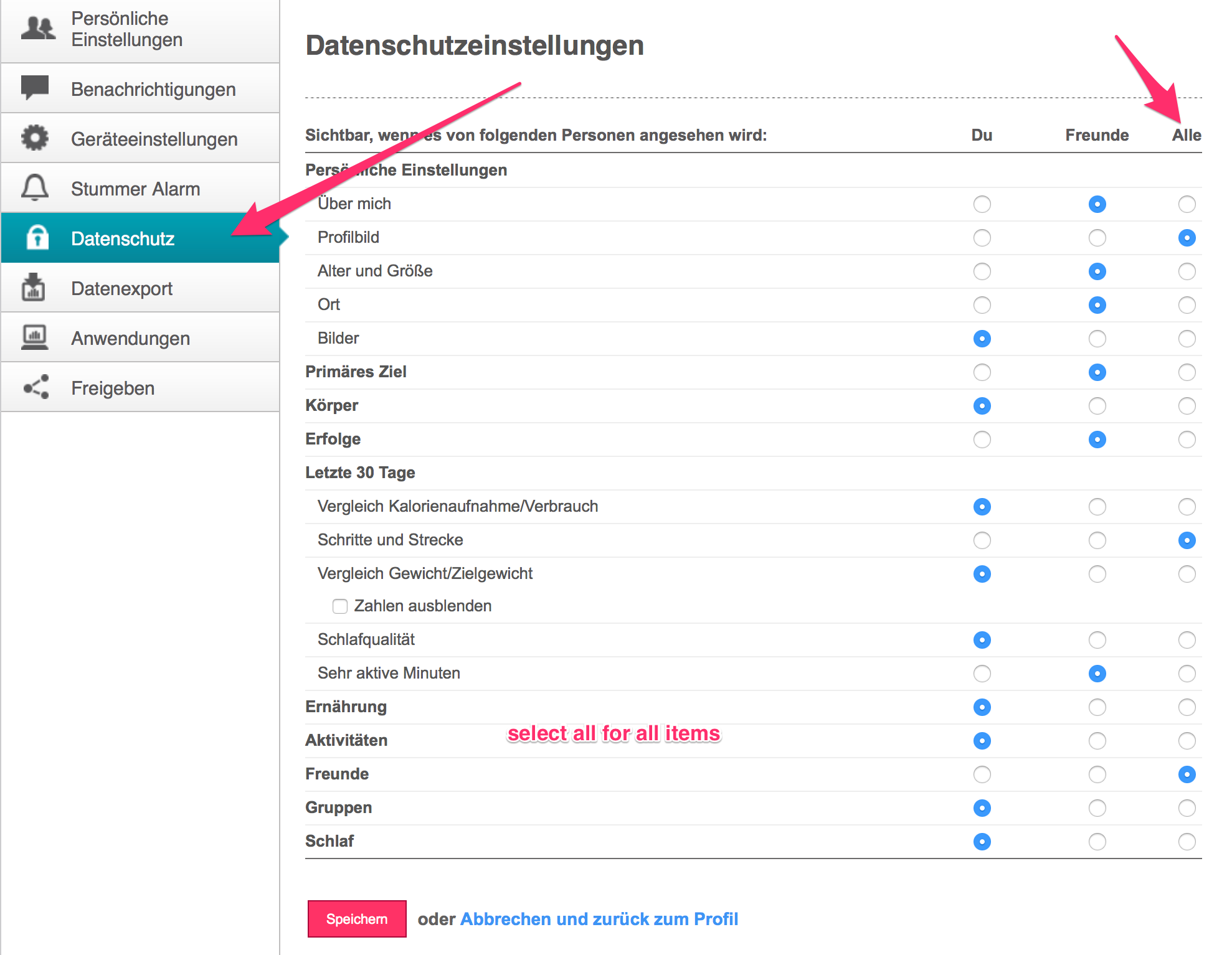
Task: Click the people icon for Persönliche Einstellungen
Action: point(37,29)
